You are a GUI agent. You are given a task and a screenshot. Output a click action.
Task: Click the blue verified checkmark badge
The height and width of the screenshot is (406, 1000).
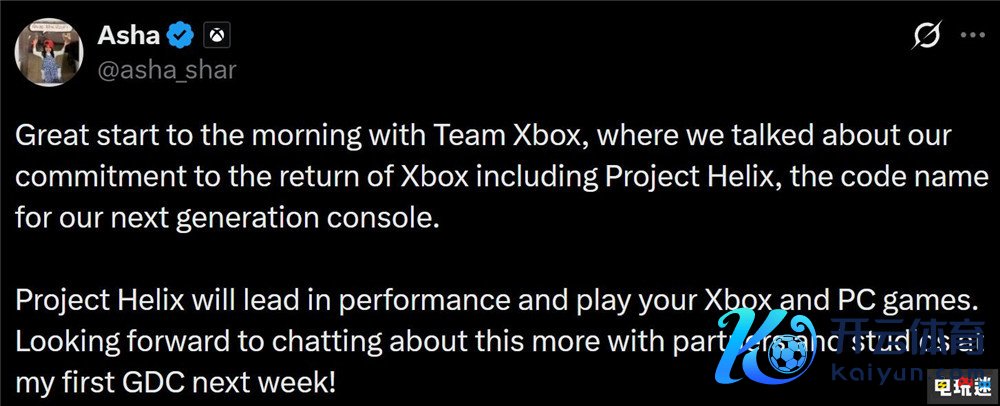pos(180,38)
